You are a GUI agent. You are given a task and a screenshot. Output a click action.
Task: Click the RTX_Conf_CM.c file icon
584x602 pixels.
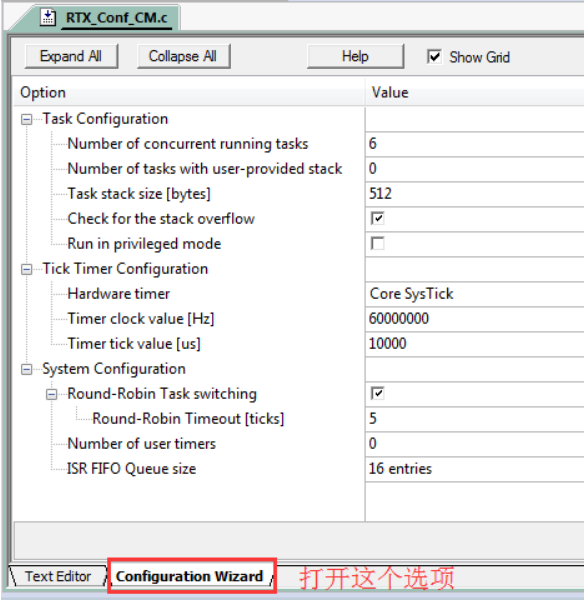point(48,17)
